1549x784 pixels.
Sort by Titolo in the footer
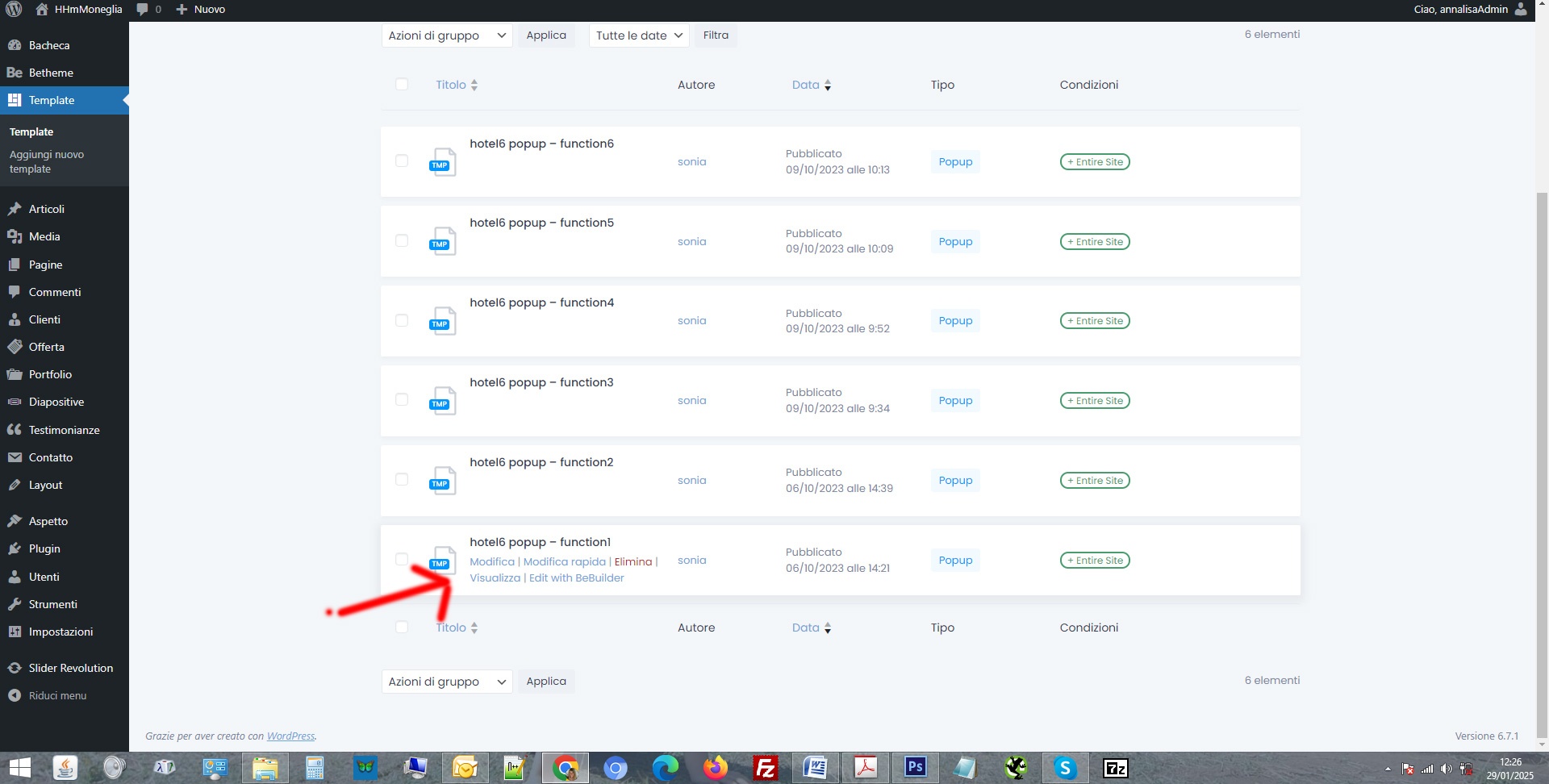pyautogui.click(x=457, y=628)
